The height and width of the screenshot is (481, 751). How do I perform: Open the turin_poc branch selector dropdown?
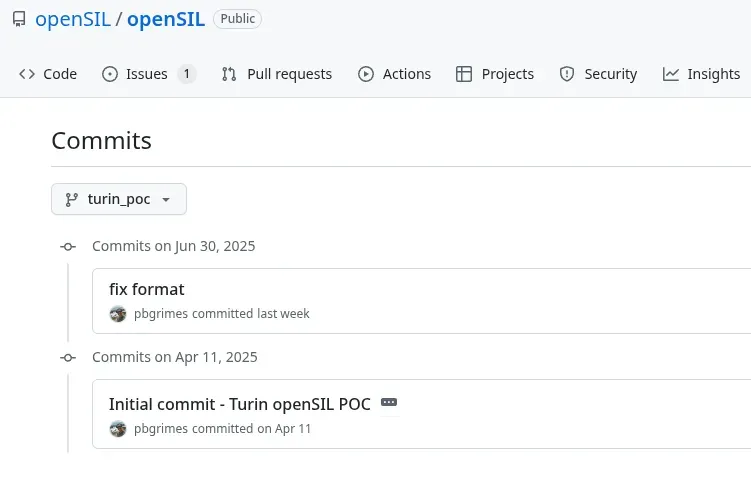[119, 199]
